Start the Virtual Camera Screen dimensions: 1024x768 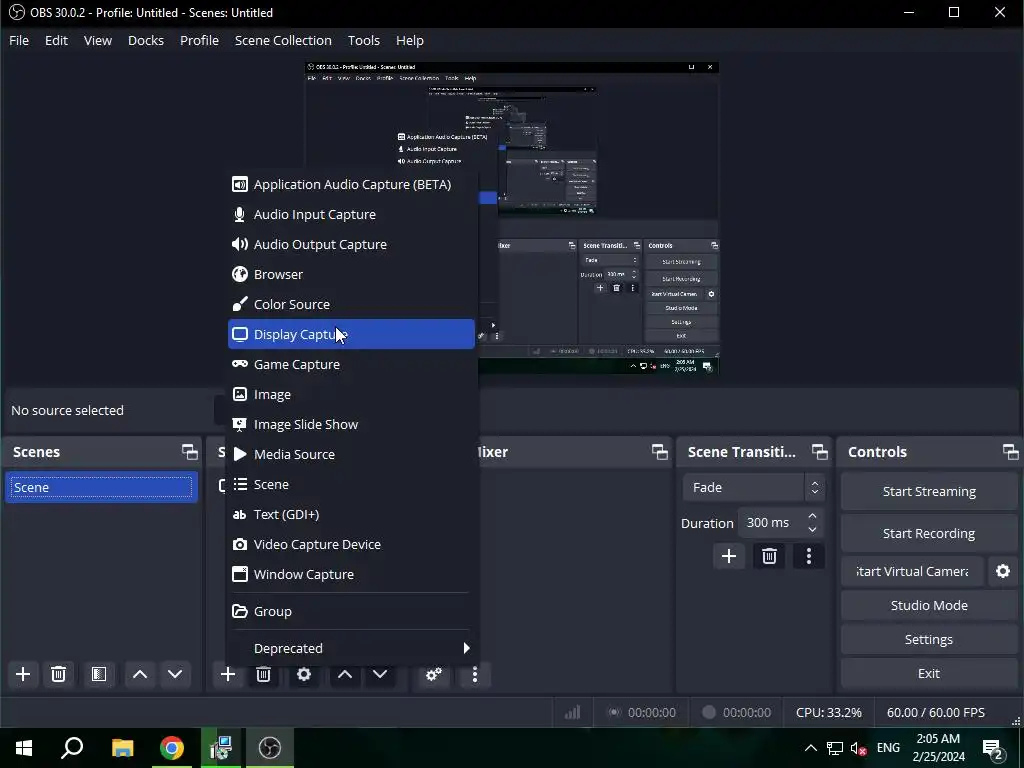pyautogui.click(x=912, y=571)
